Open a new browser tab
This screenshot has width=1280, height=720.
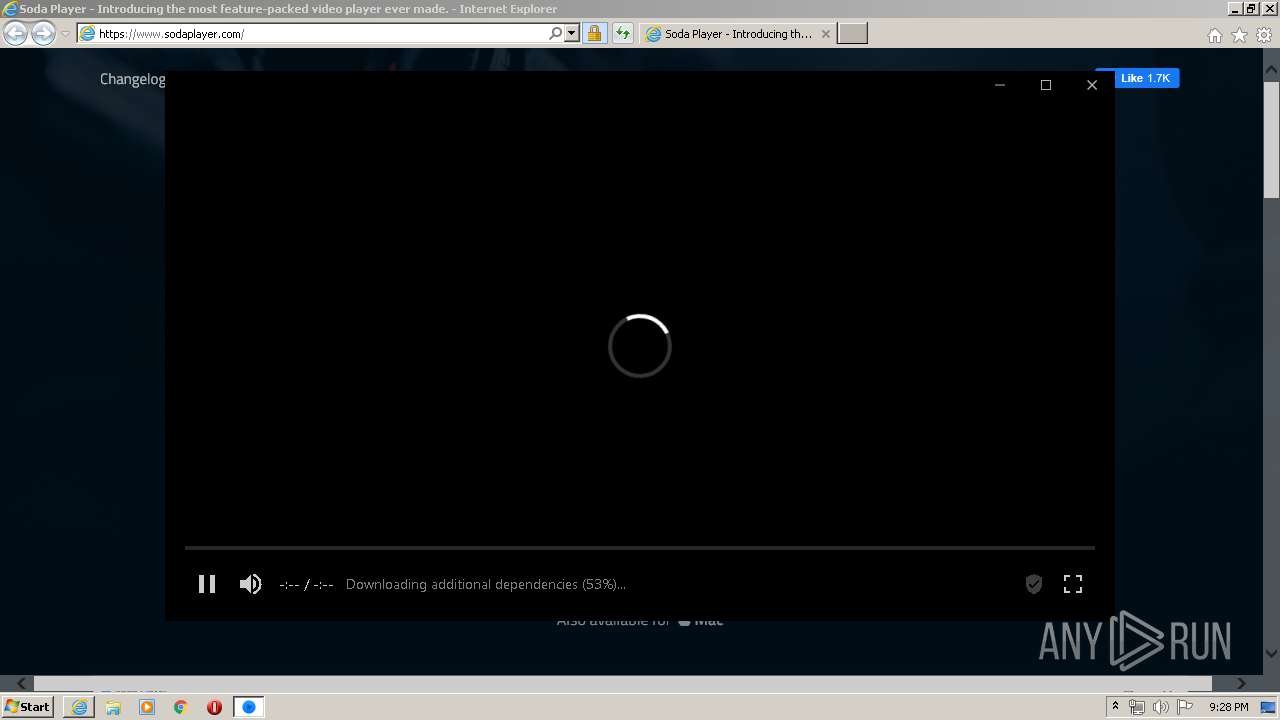(852, 33)
